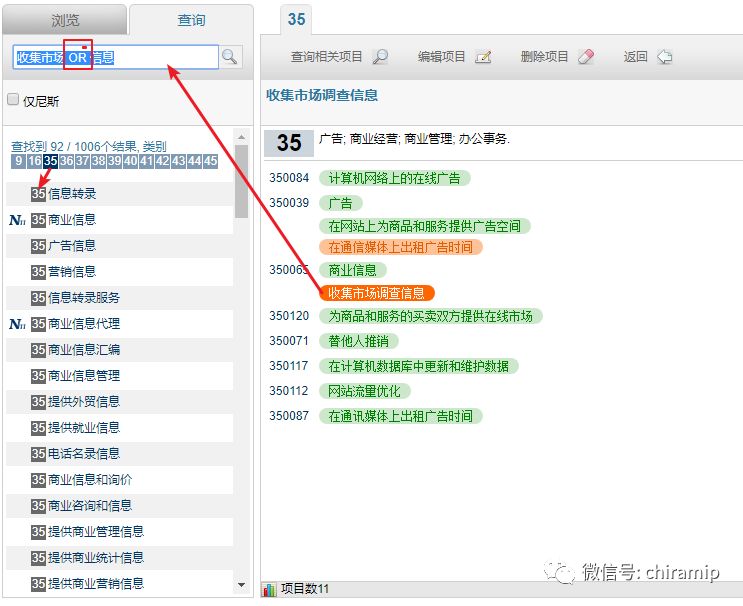Filter results by class 40
This screenshot has width=743, height=606.
pos(131,161)
